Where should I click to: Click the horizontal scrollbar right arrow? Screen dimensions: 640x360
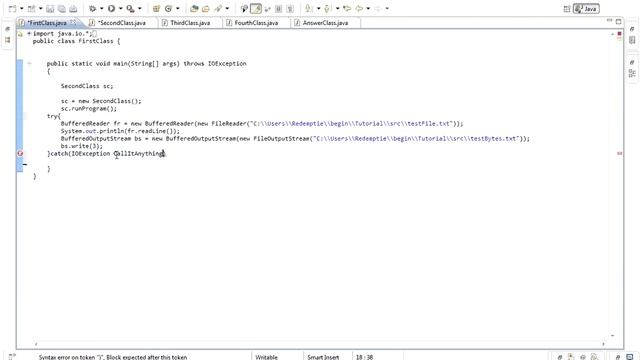(603, 344)
